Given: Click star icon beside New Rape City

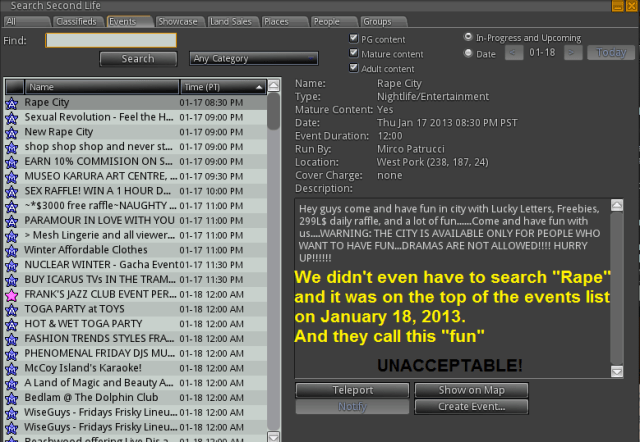Looking at the screenshot, I should pyautogui.click(x=11, y=132).
